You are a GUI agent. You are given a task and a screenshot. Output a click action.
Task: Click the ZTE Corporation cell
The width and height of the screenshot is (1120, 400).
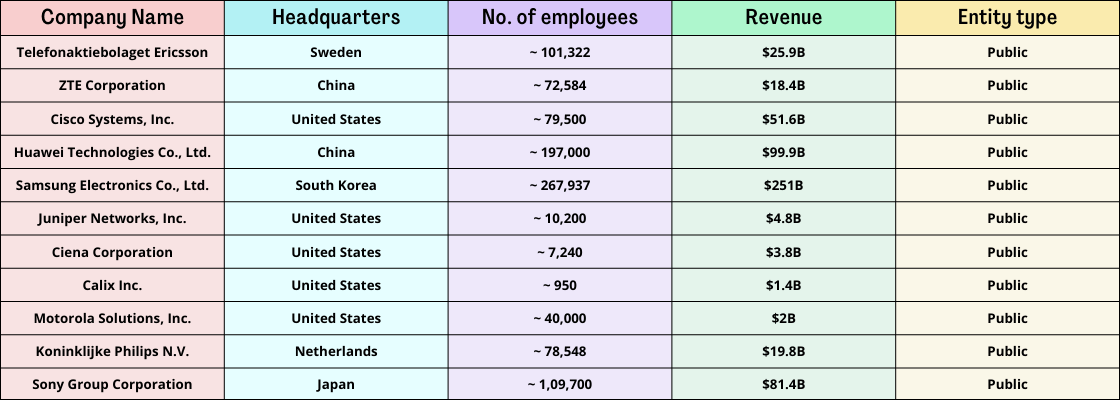[x=112, y=86]
